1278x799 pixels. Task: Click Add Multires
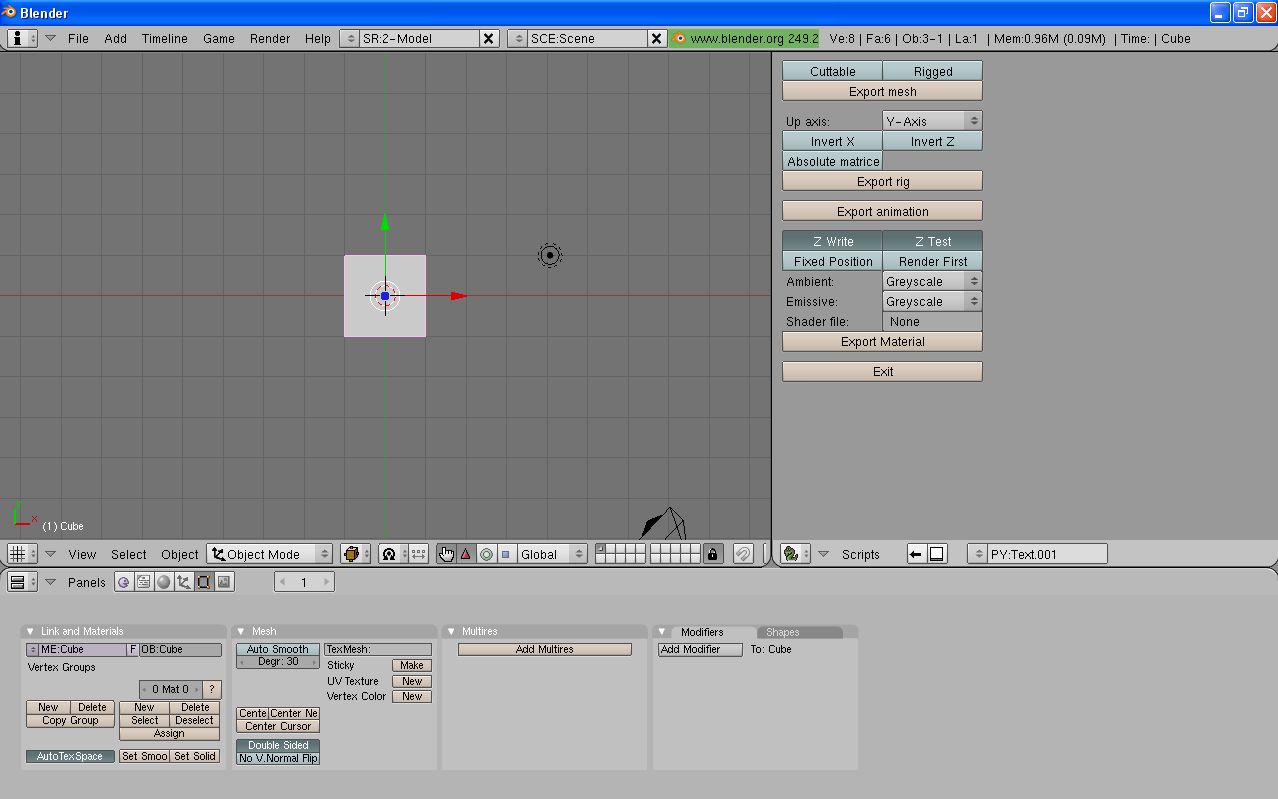(x=545, y=649)
